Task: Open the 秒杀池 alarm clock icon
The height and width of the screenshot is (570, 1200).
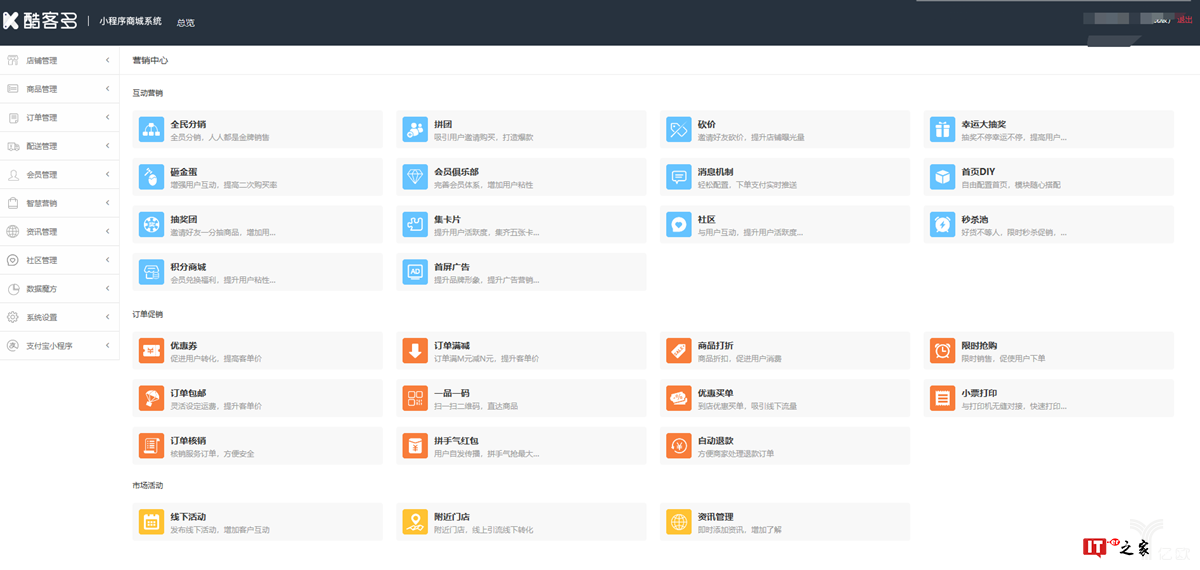Action: (x=942, y=224)
